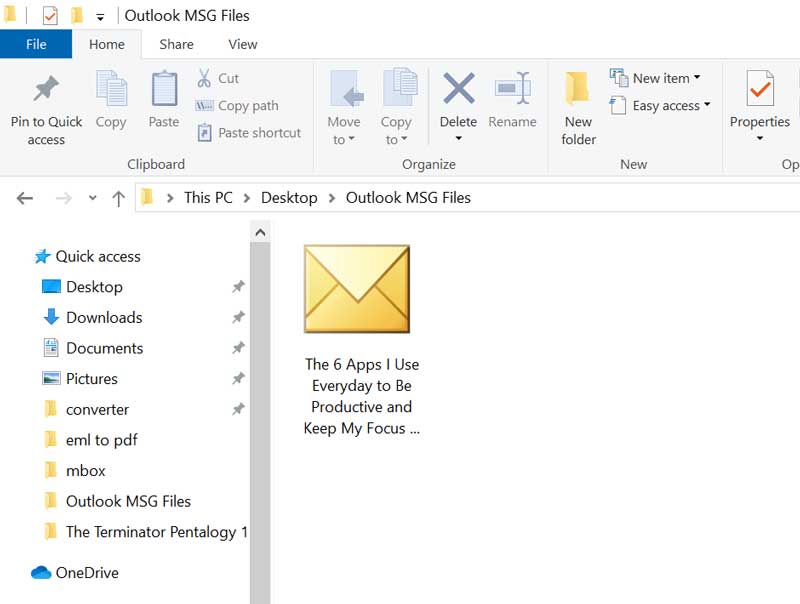Click the Paste clipboard icon
800x604 pixels.
click(164, 89)
